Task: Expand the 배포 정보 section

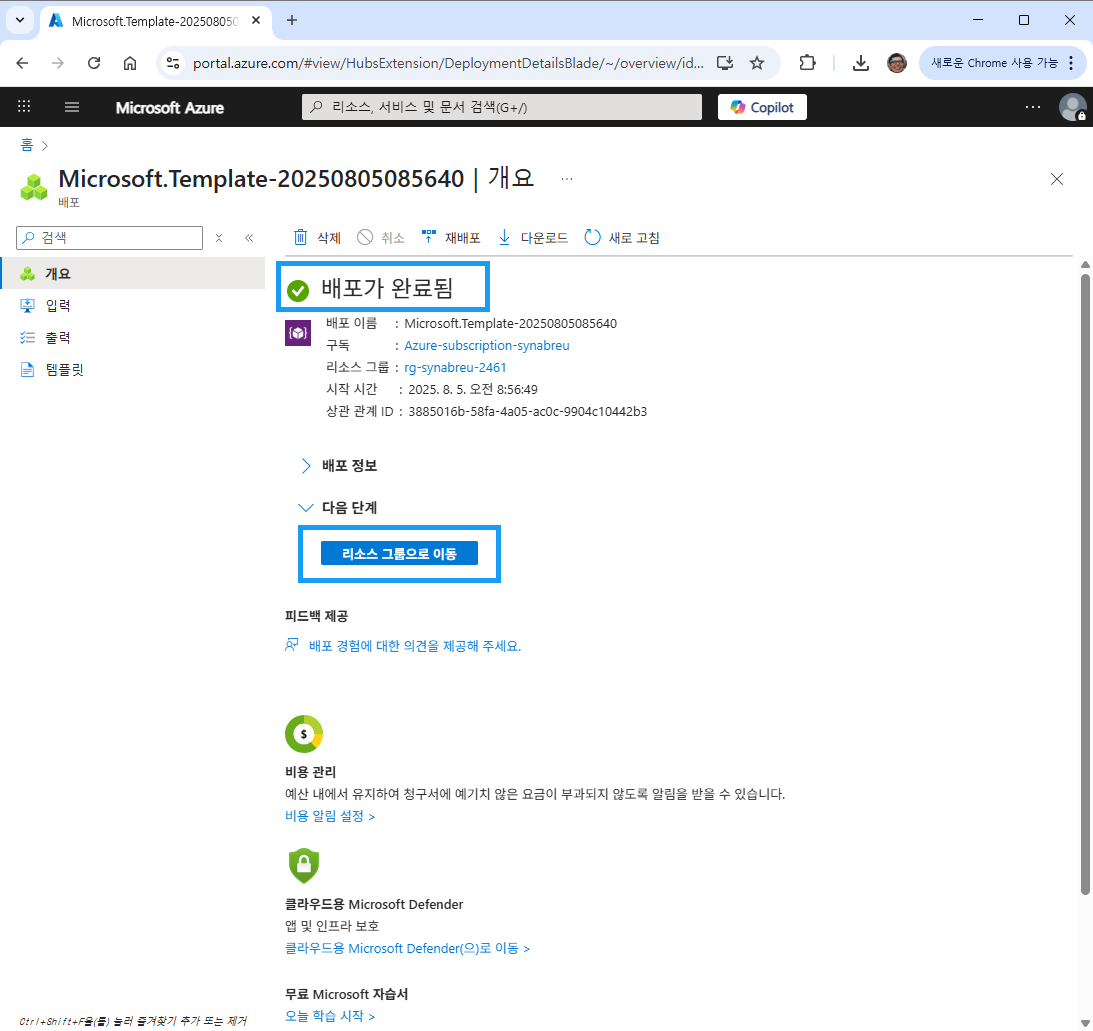Action: tap(339, 466)
